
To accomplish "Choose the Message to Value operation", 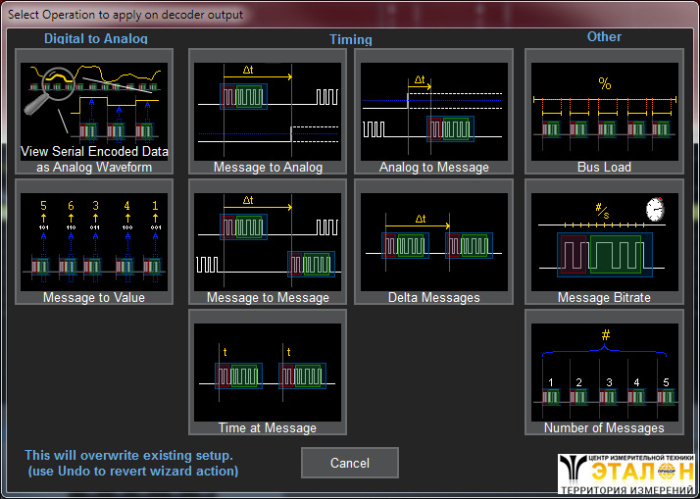I will 95,242.
